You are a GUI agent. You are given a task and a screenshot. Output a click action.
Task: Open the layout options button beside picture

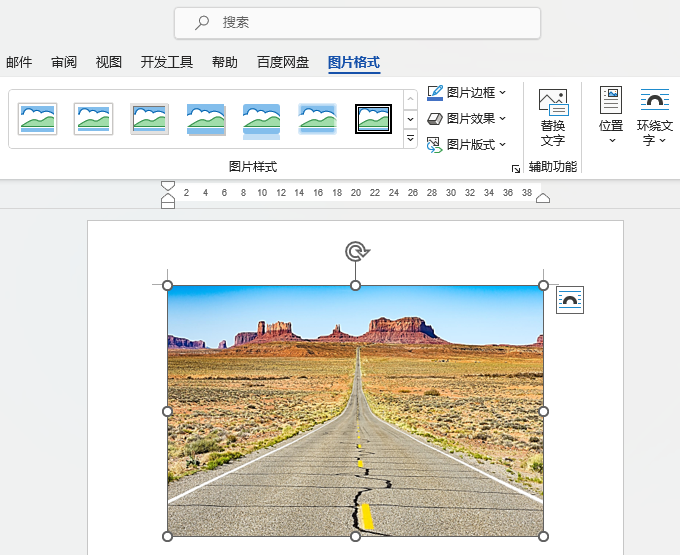tap(570, 300)
